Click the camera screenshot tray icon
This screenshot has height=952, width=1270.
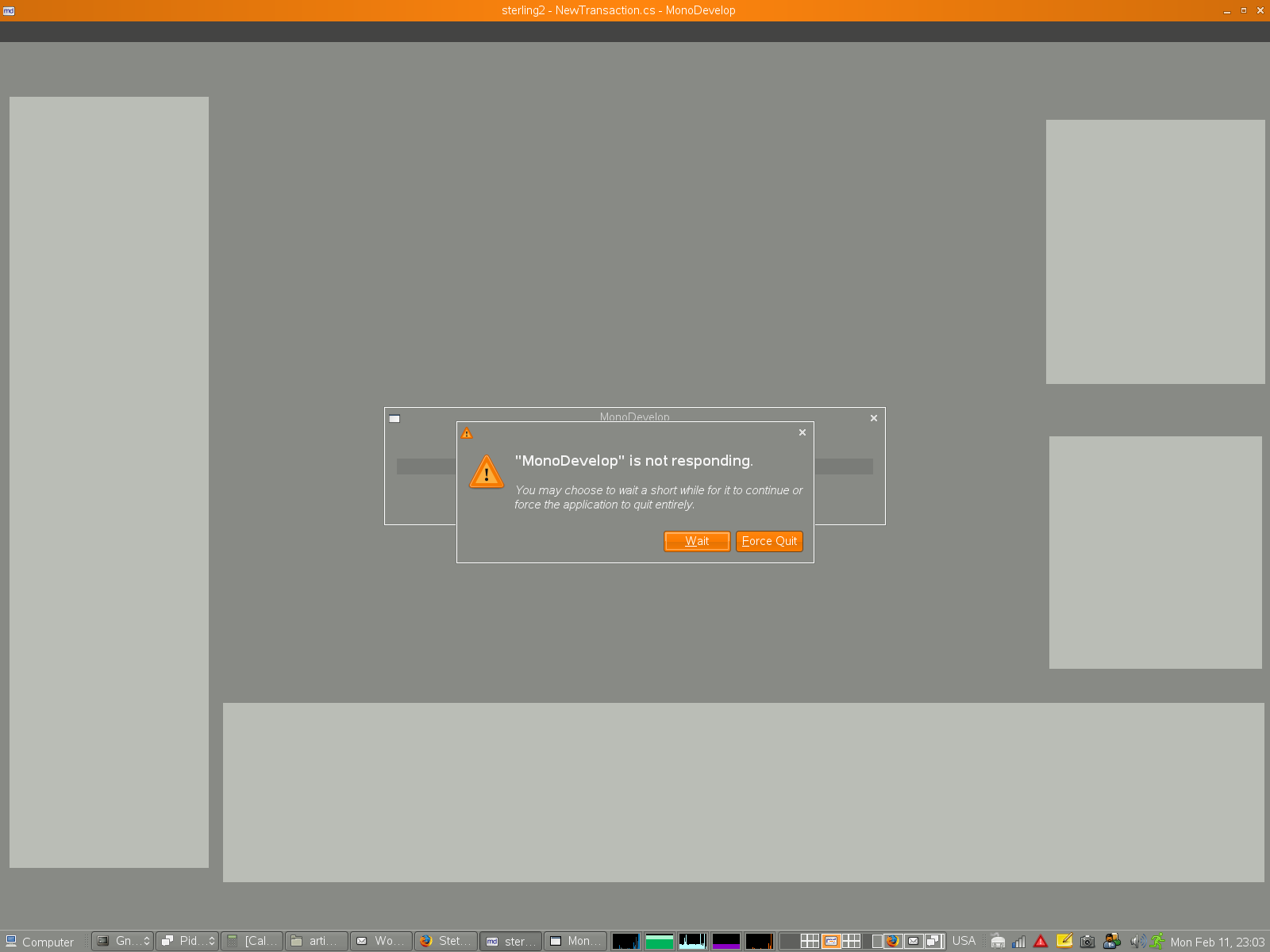(x=1087, y=942)
